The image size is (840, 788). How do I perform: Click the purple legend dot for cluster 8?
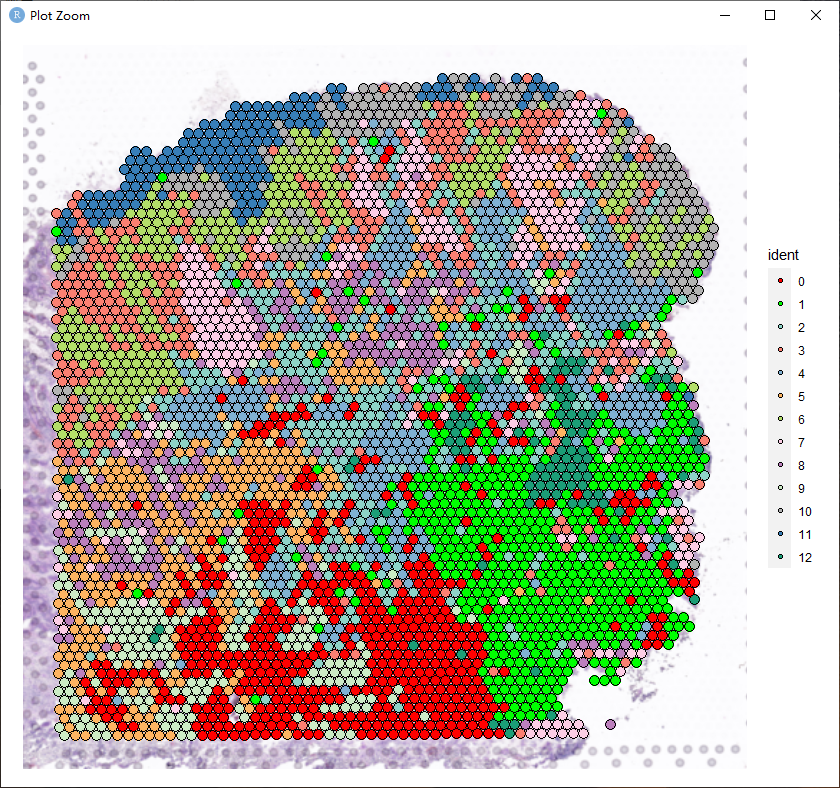coord(781,465)
